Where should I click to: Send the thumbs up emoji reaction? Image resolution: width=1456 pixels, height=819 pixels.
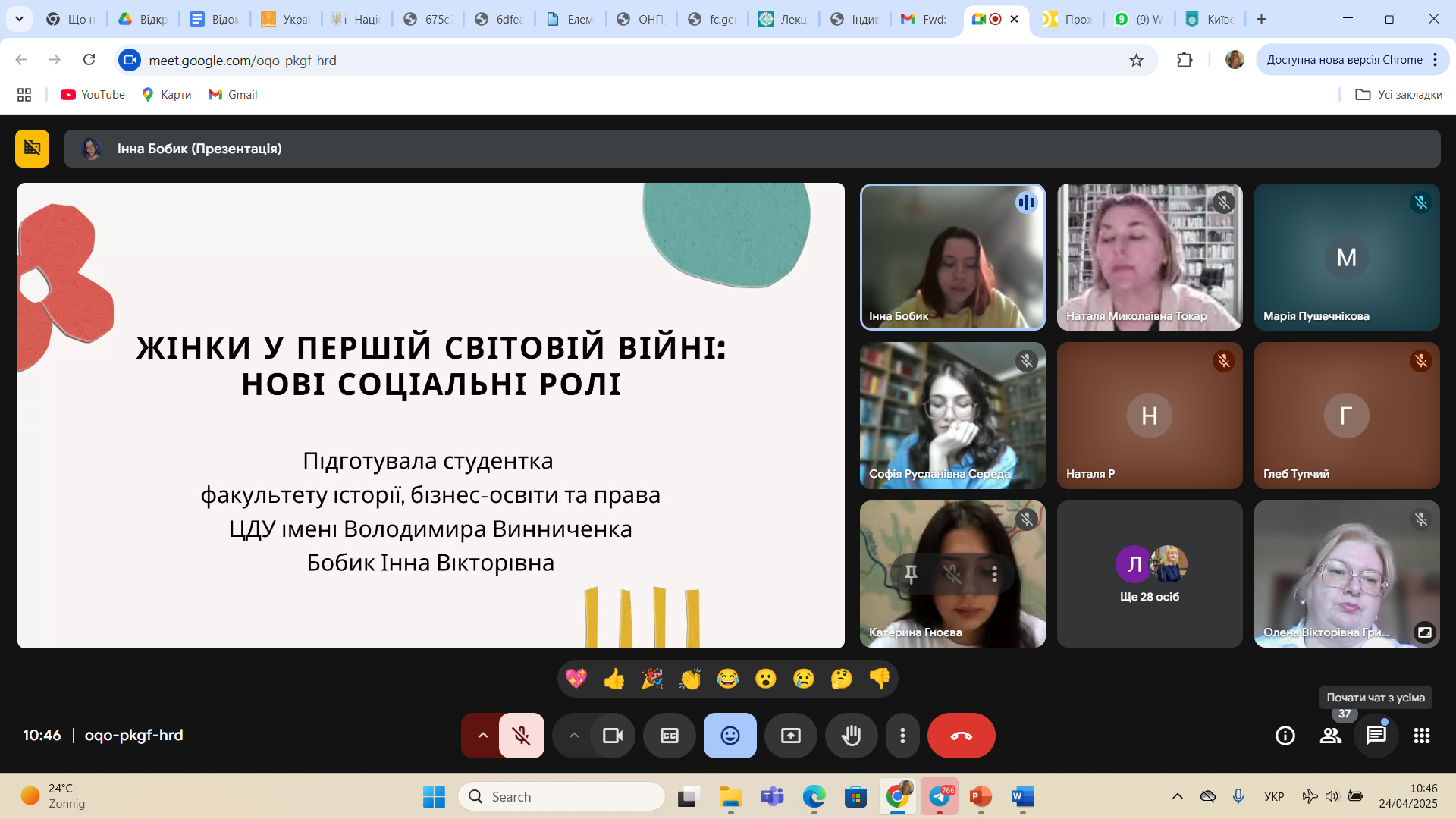[613, 679]
